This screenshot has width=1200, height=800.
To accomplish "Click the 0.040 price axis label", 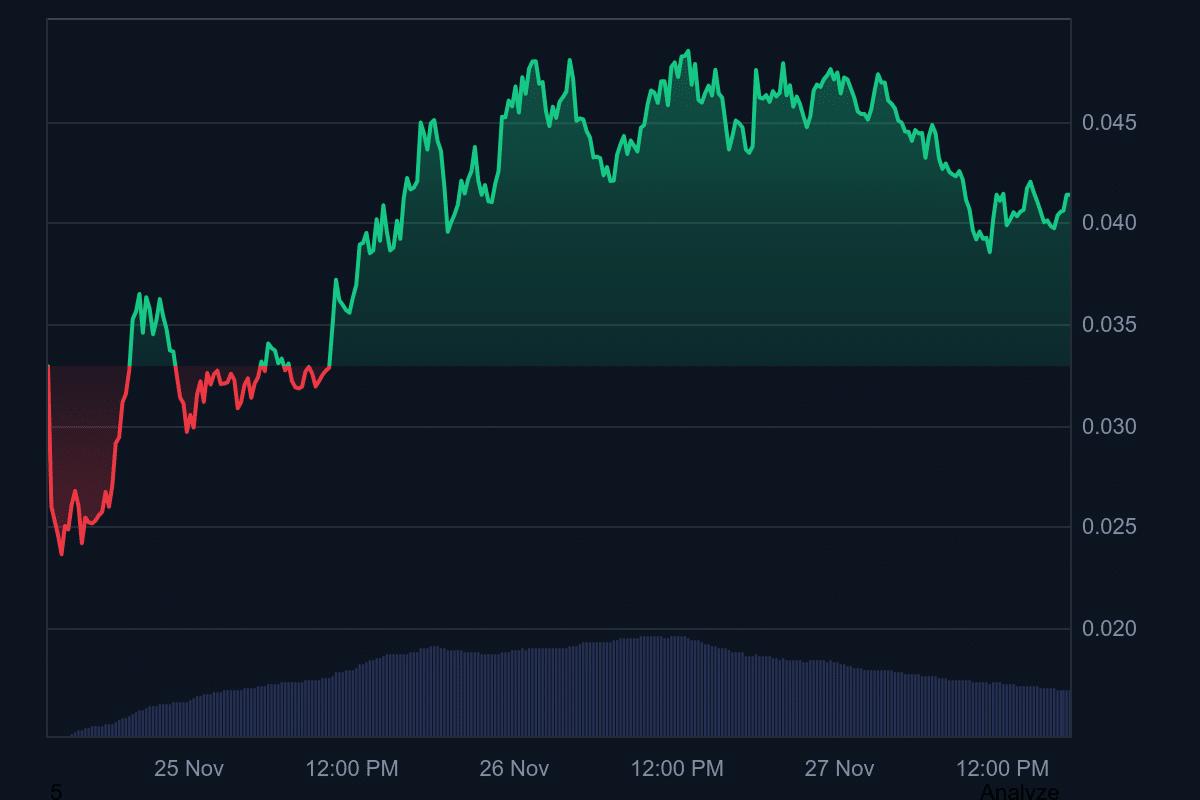I will 1109,222.
